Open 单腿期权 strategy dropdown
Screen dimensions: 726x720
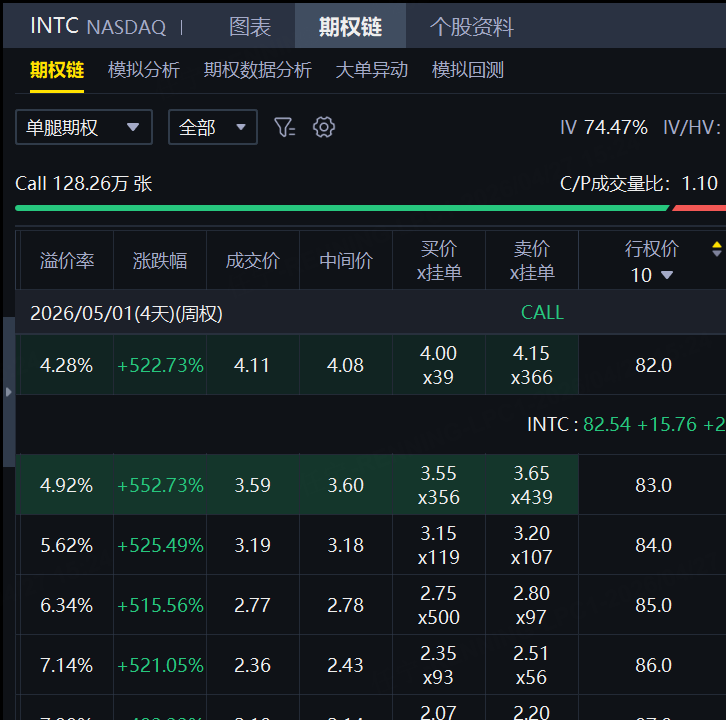click(x=84, y=127)
